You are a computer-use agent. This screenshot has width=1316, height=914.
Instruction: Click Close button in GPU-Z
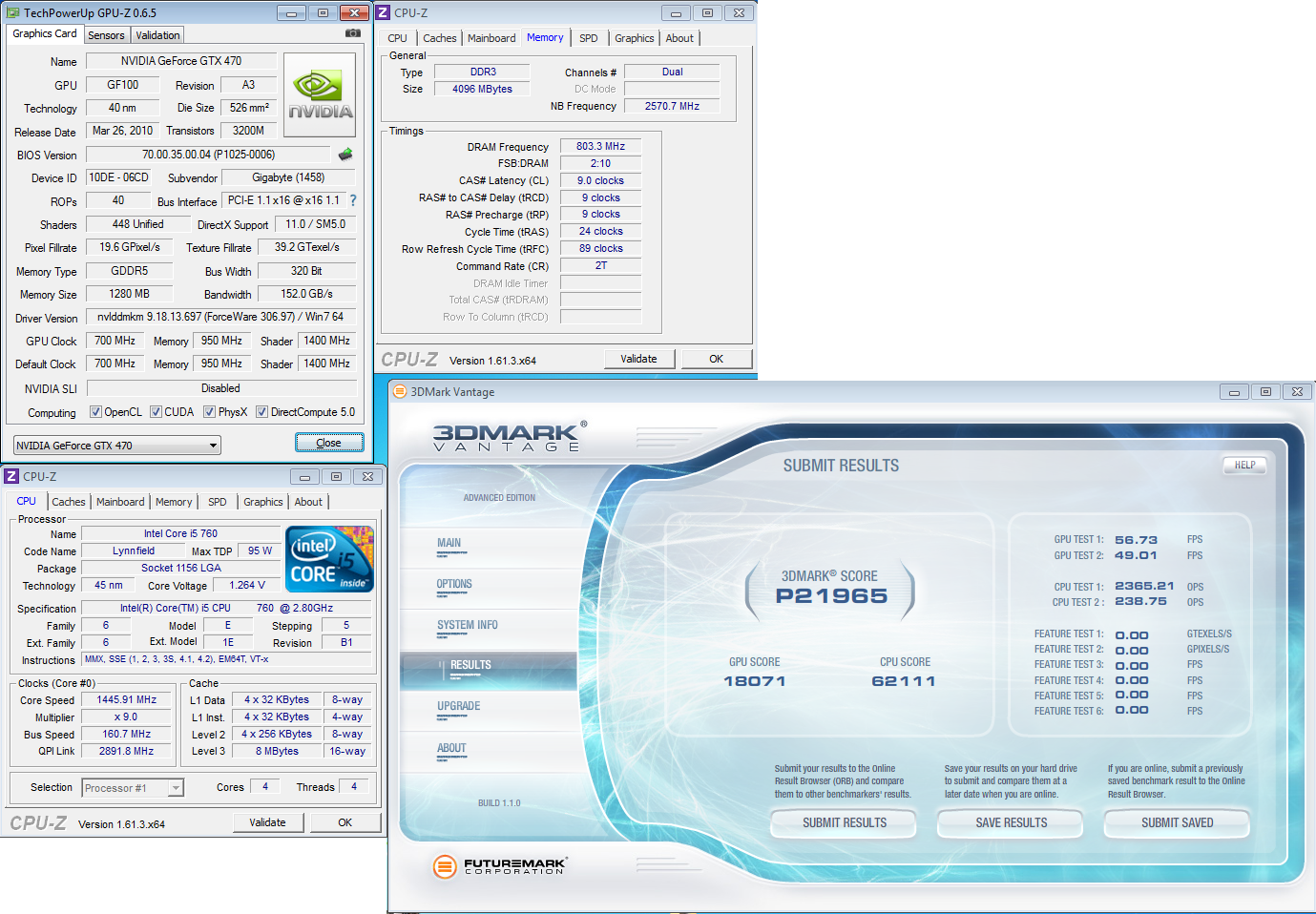(329, 443)
